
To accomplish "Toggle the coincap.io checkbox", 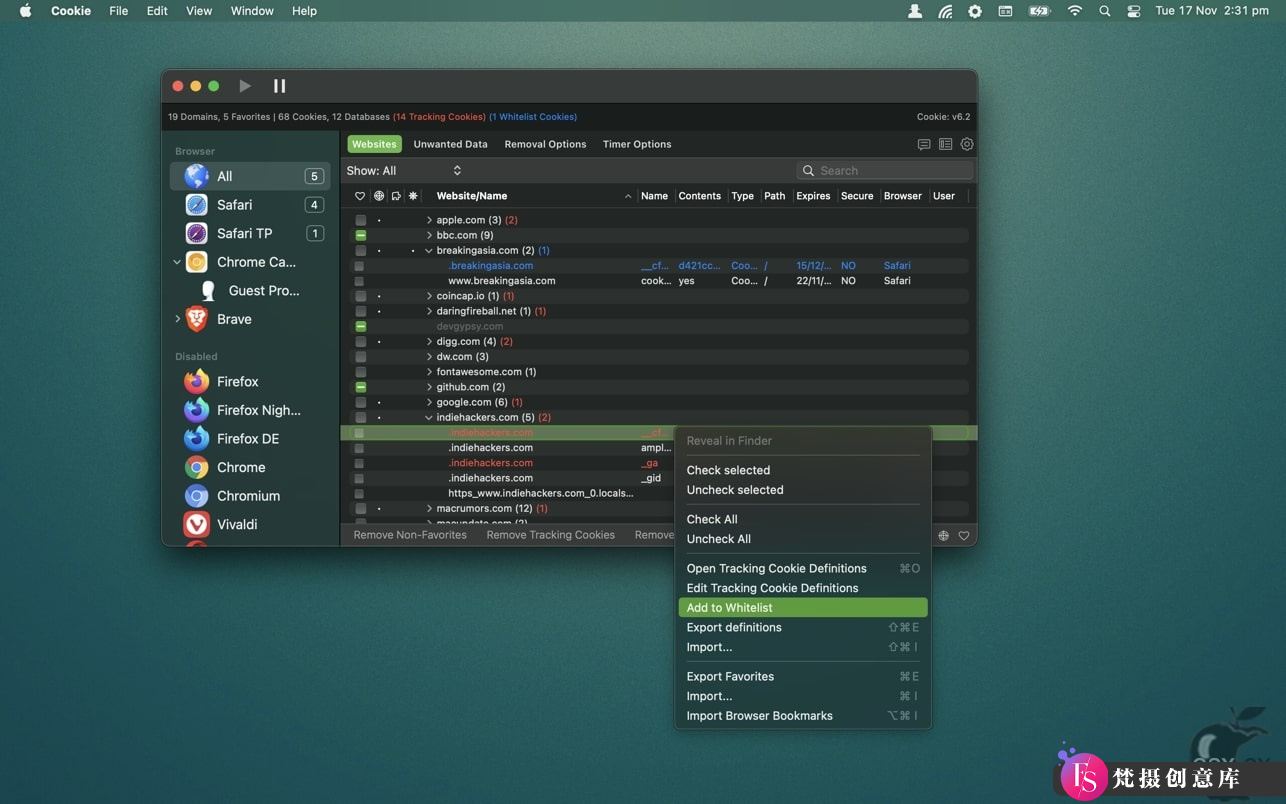I will pos(360,296).
